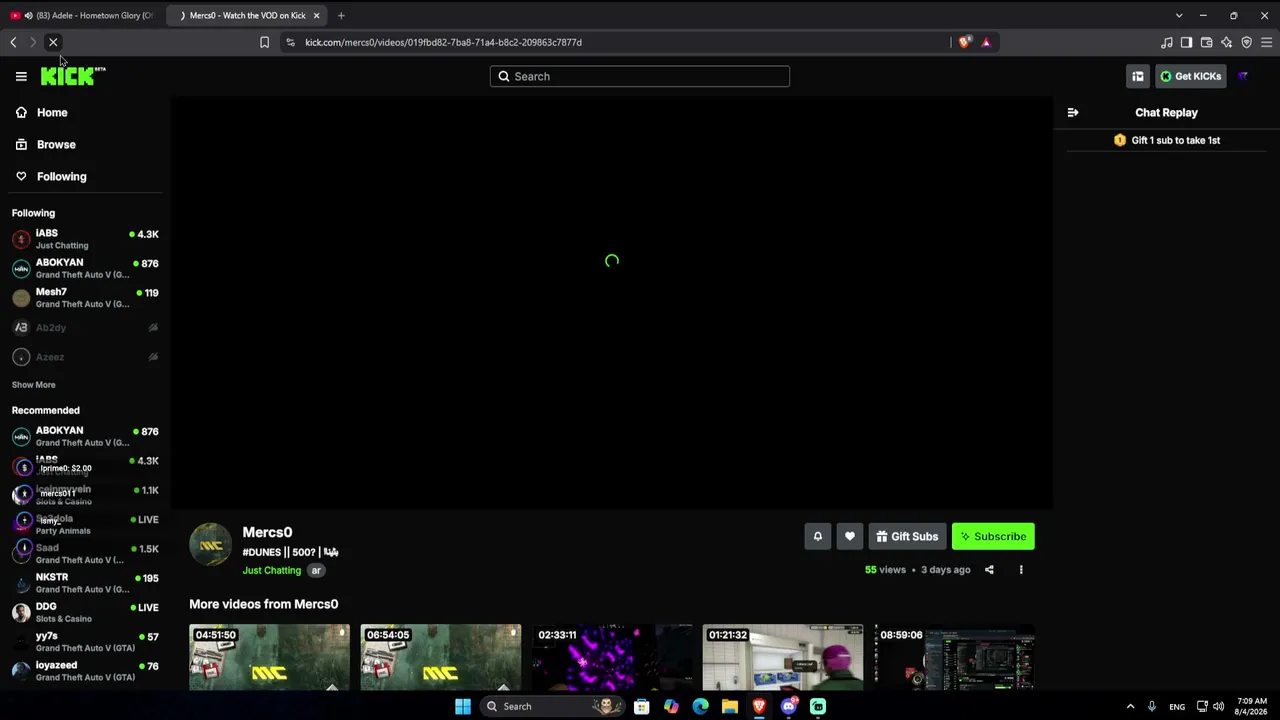Show hidden system tray icons
1280x720 pixels.
pyautogui.click(x=1130, y=706)
